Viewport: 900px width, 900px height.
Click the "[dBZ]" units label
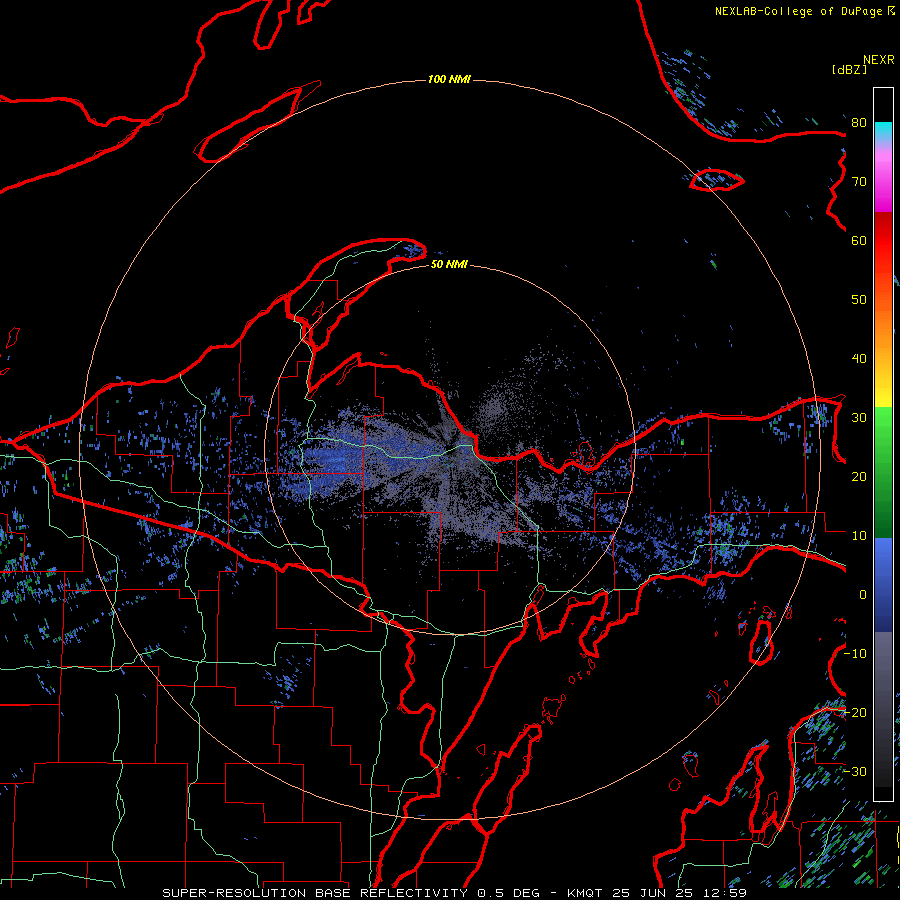(x=849, y=69)
